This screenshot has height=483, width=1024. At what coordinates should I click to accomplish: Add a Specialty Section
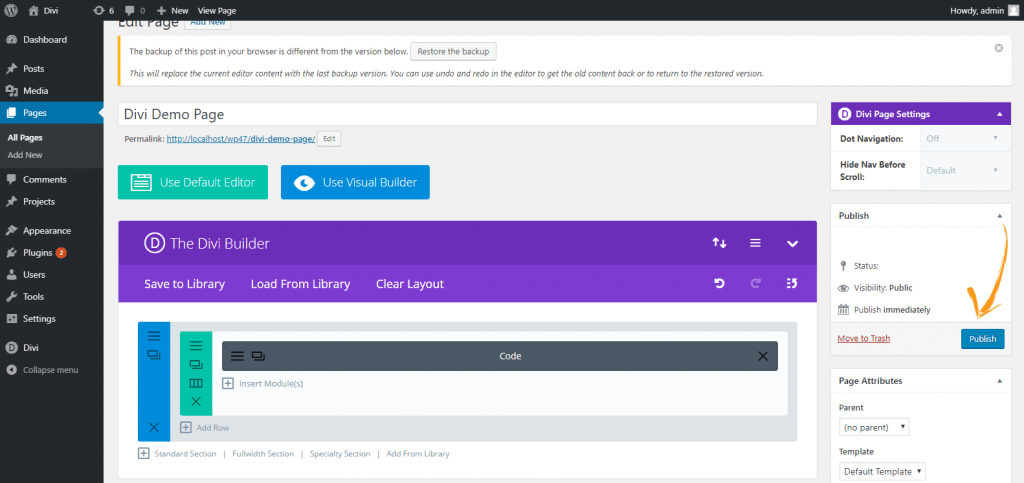[340, 454]
